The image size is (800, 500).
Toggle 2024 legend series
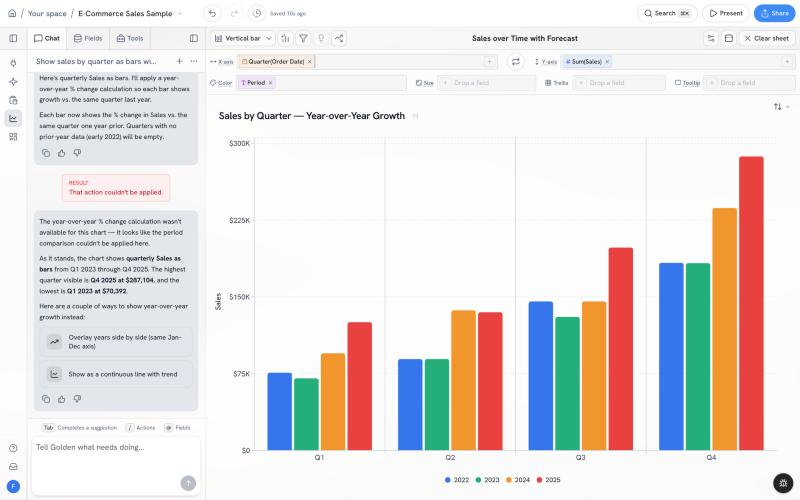click(518, 480)
